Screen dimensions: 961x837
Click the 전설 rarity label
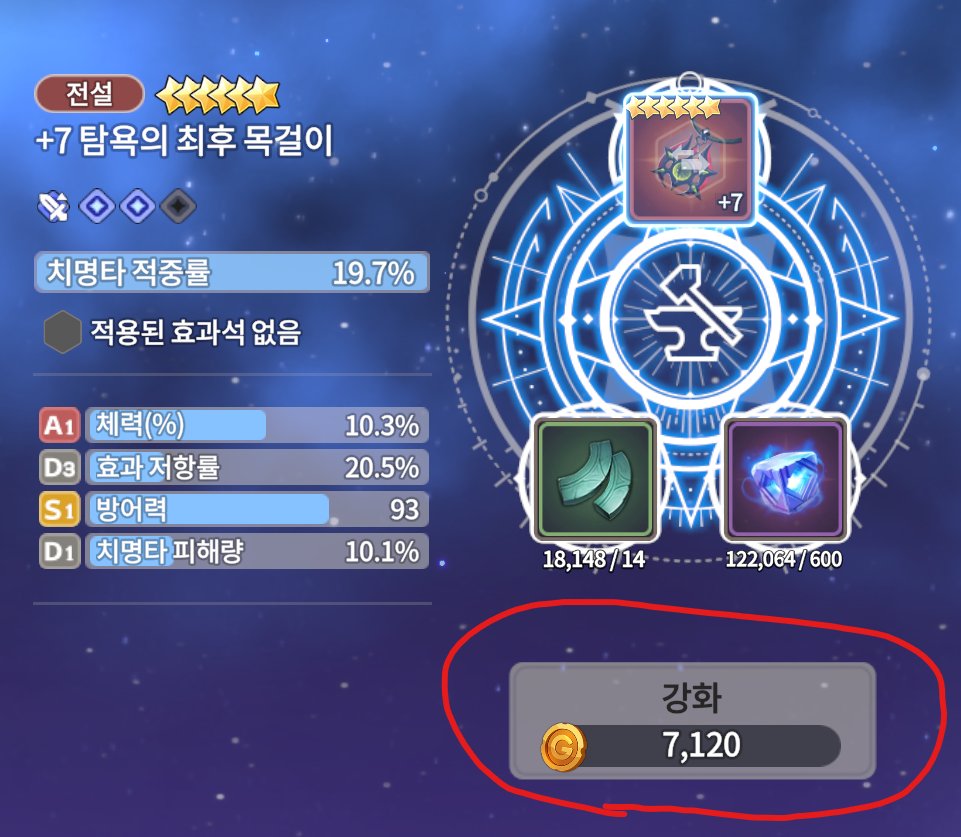[x=89, y=94]
